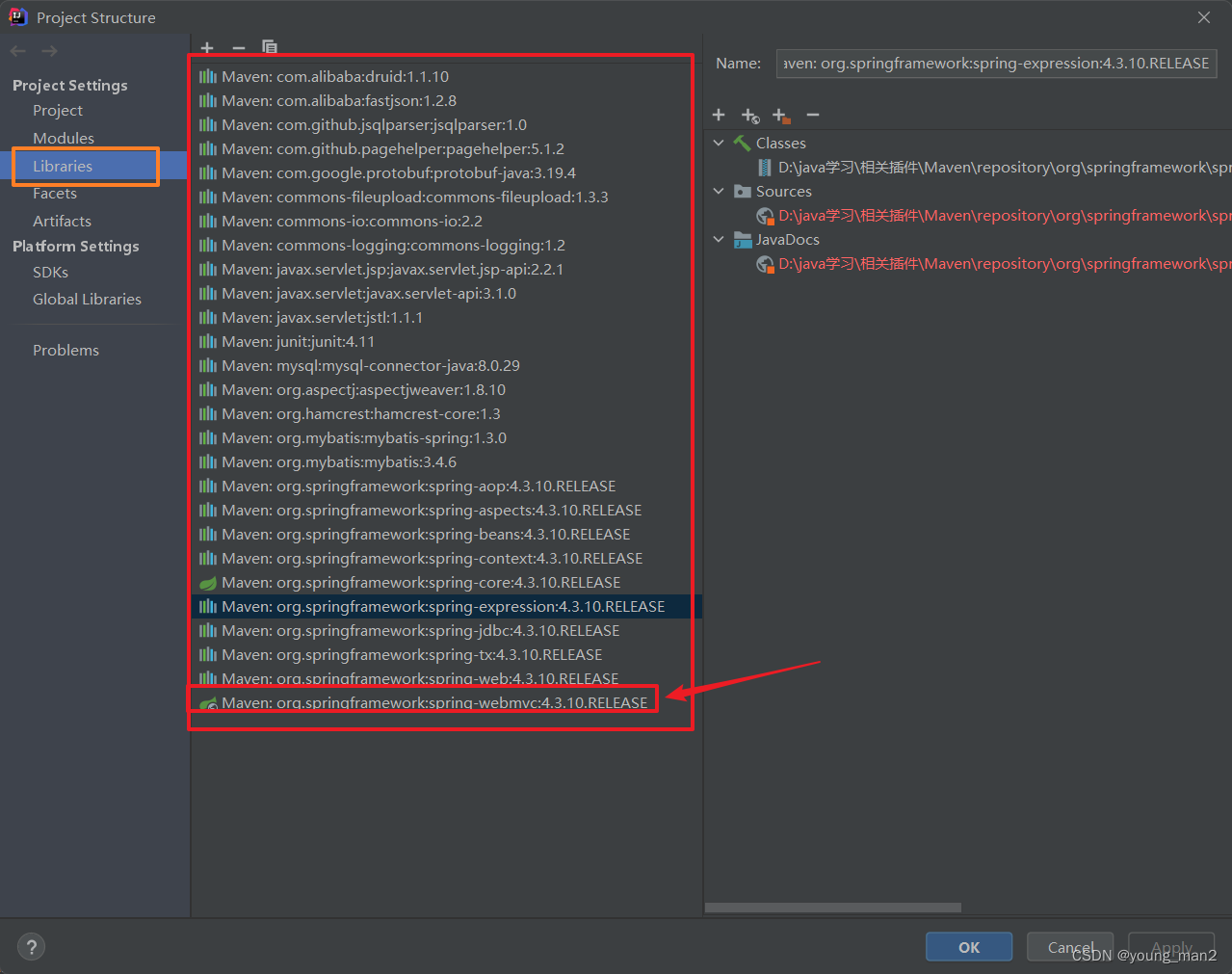Select the spring-core 4.3.10.RELEASE library
1232x974 pixels.
tap(420, 583)
